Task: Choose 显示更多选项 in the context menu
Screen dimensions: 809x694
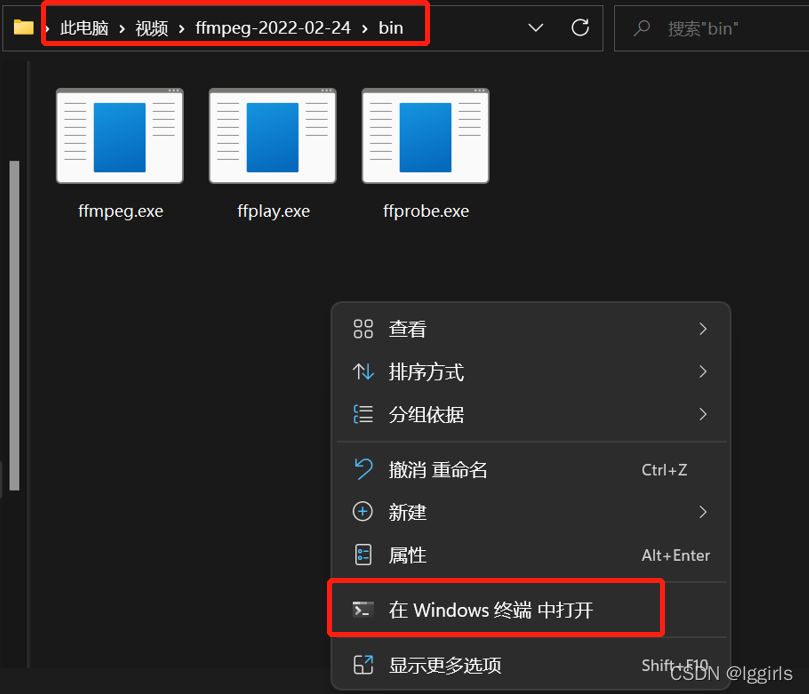Action: tap(531, 666)
